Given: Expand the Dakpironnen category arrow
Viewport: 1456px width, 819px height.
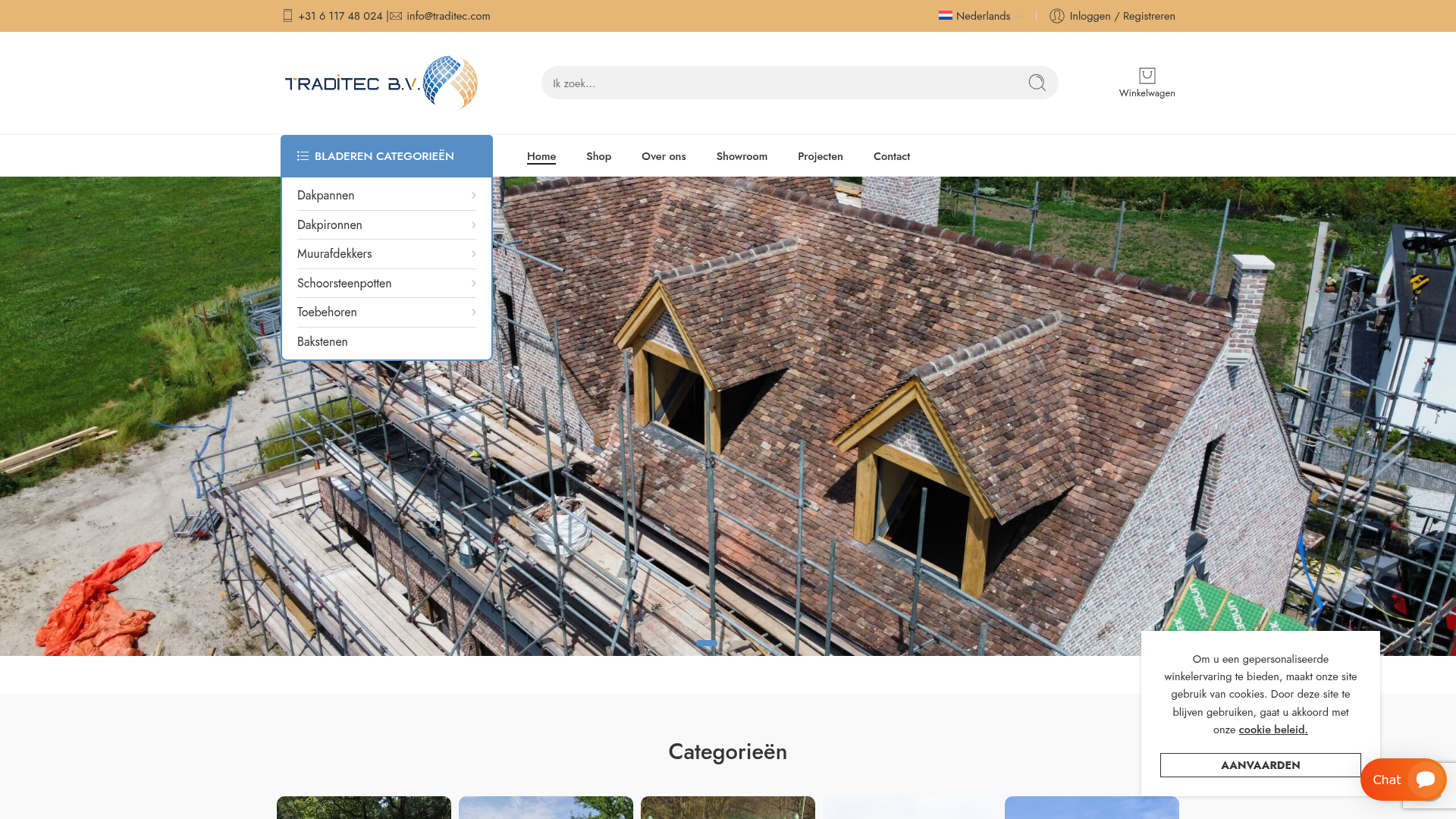Looking at the screenshot, I should [x=473, y=225].
